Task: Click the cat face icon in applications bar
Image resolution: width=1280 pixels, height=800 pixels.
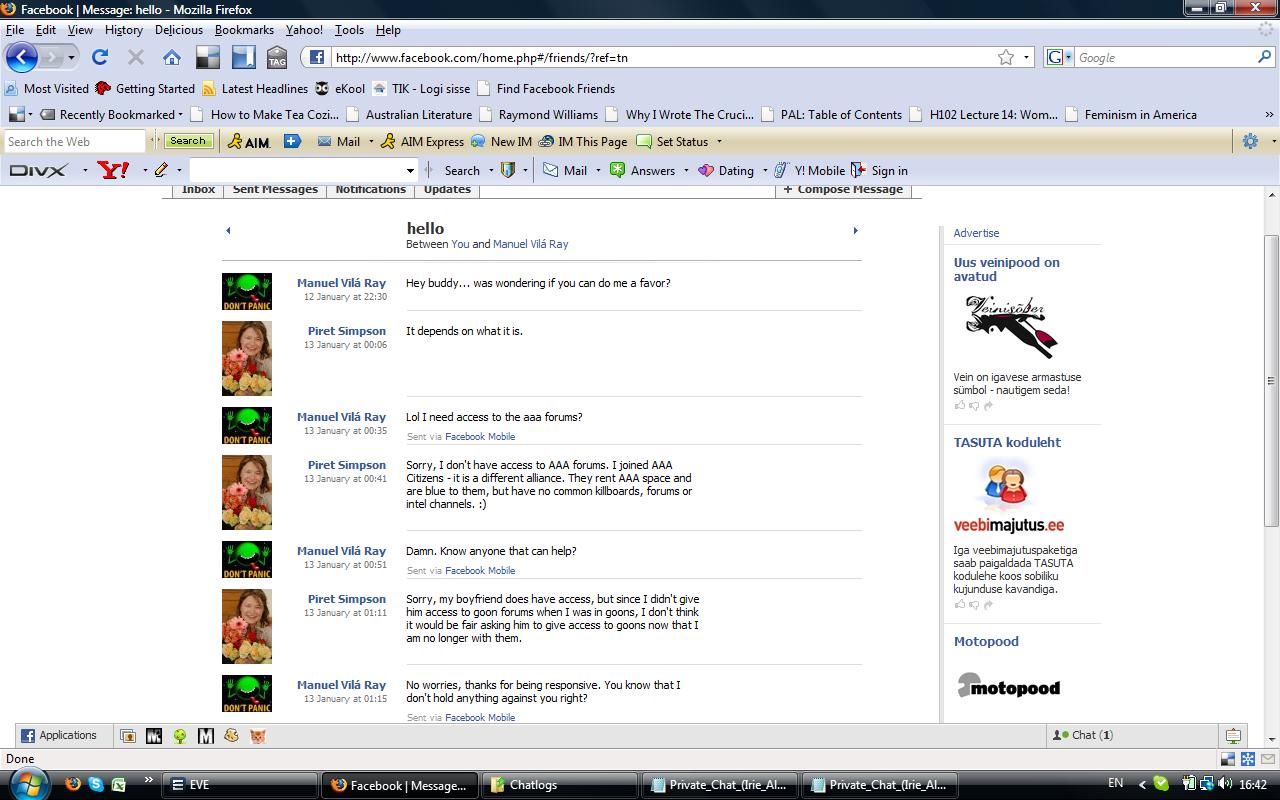Action: click(258, 736)
